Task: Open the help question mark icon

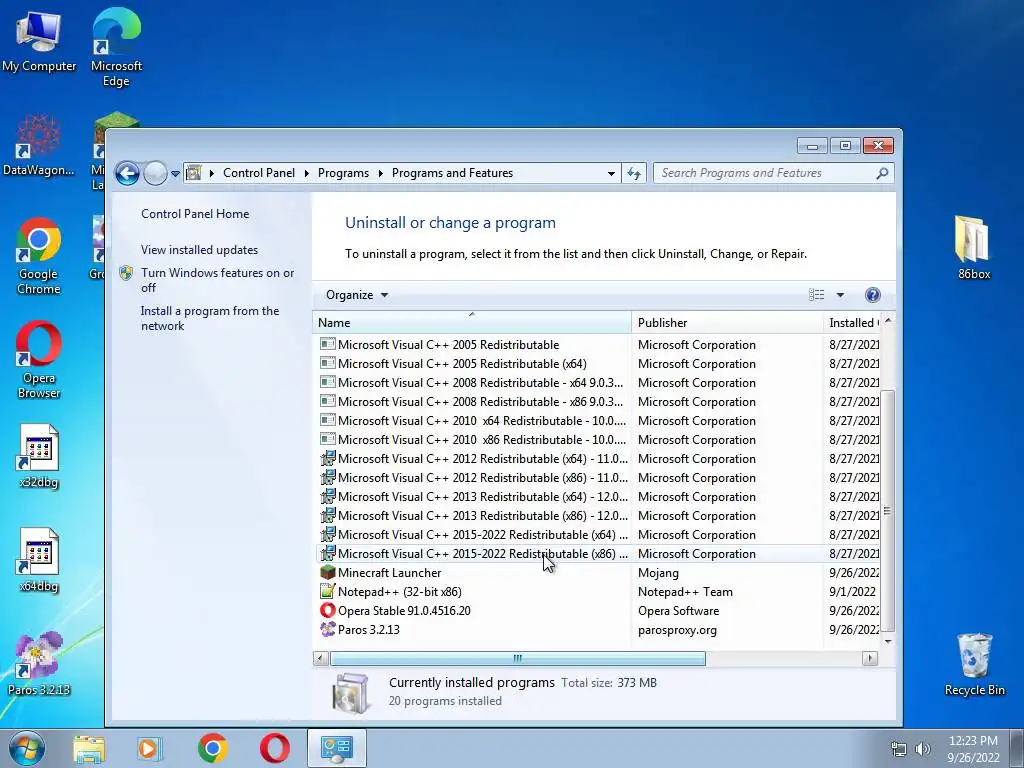Action: [872, 295]
